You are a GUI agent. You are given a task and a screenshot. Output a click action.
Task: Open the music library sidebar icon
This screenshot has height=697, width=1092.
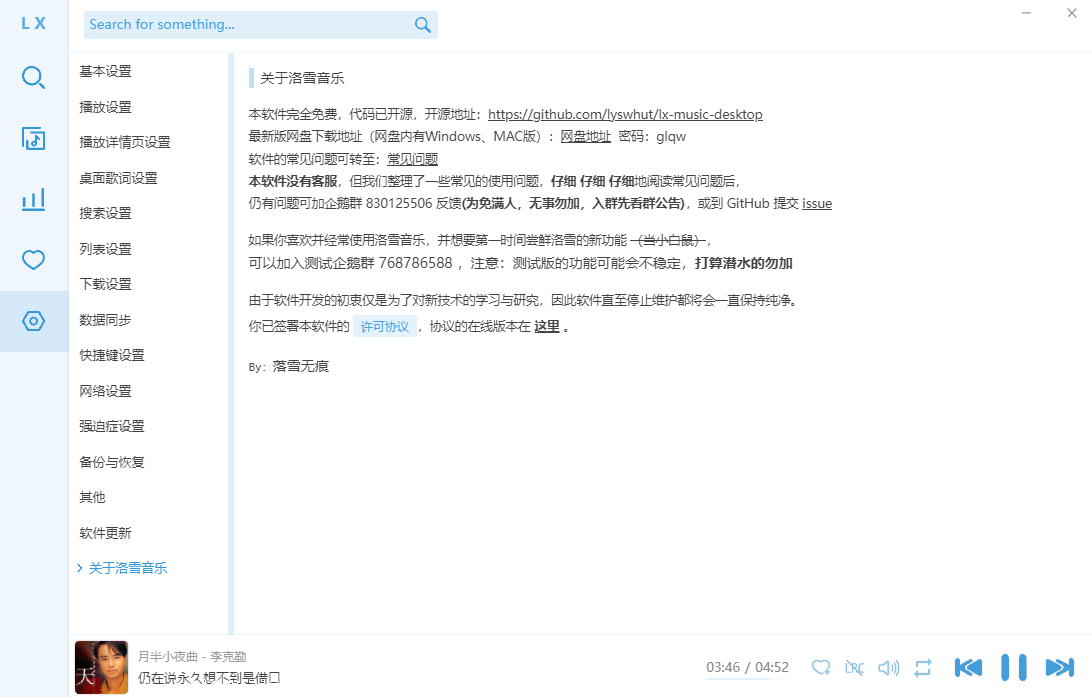coord(33,139)
